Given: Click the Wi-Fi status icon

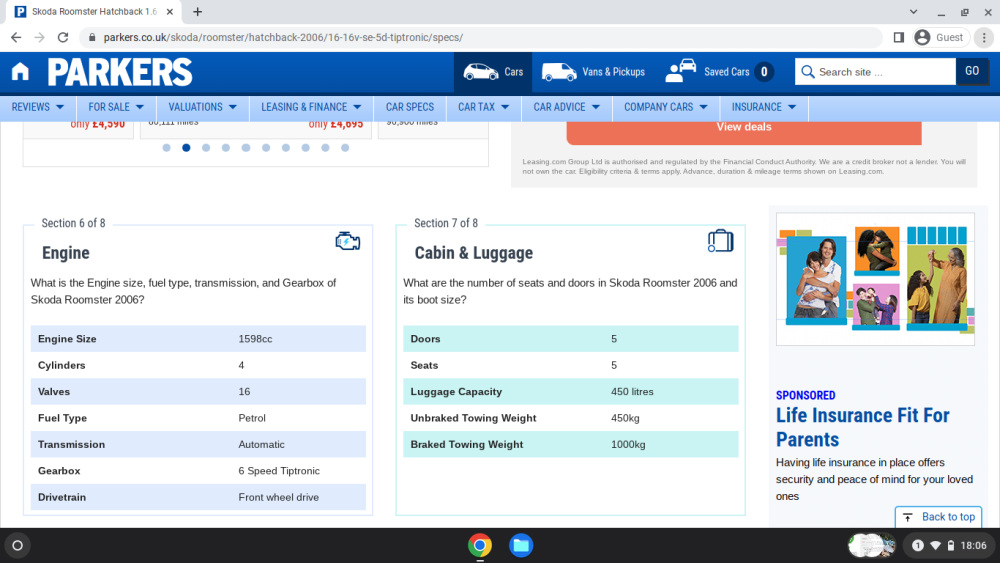Looking at the screenshot, I should pos(935,545).
